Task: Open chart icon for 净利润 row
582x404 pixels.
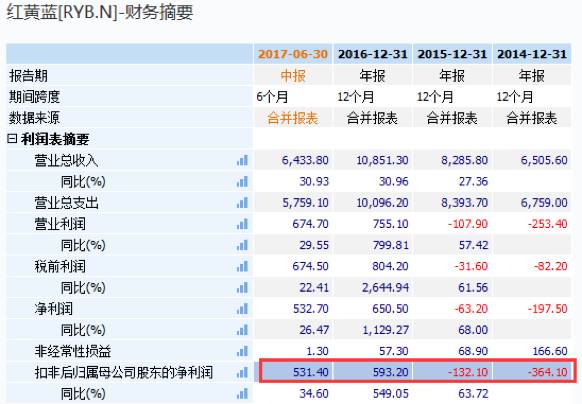Action: pos(242,309)
